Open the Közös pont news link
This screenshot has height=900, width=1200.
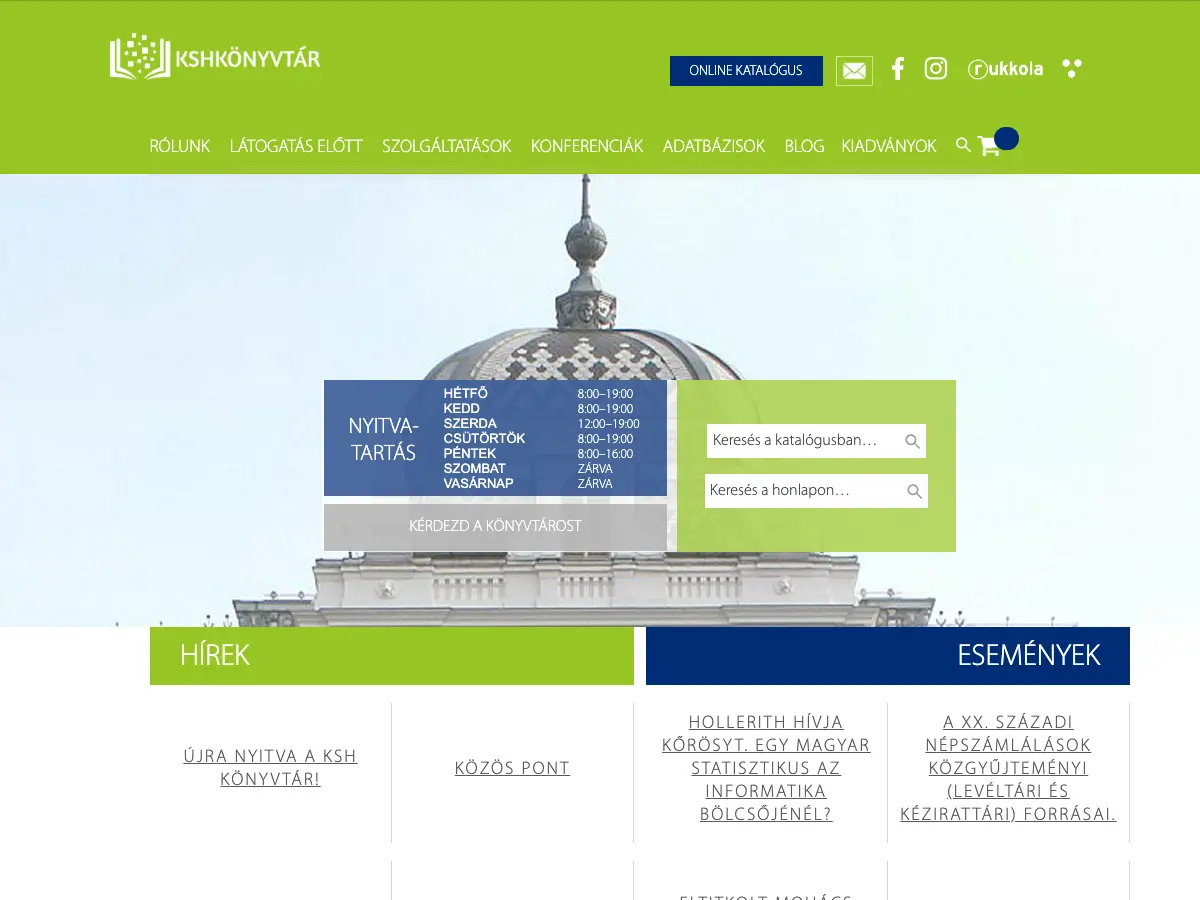point(512,768)
